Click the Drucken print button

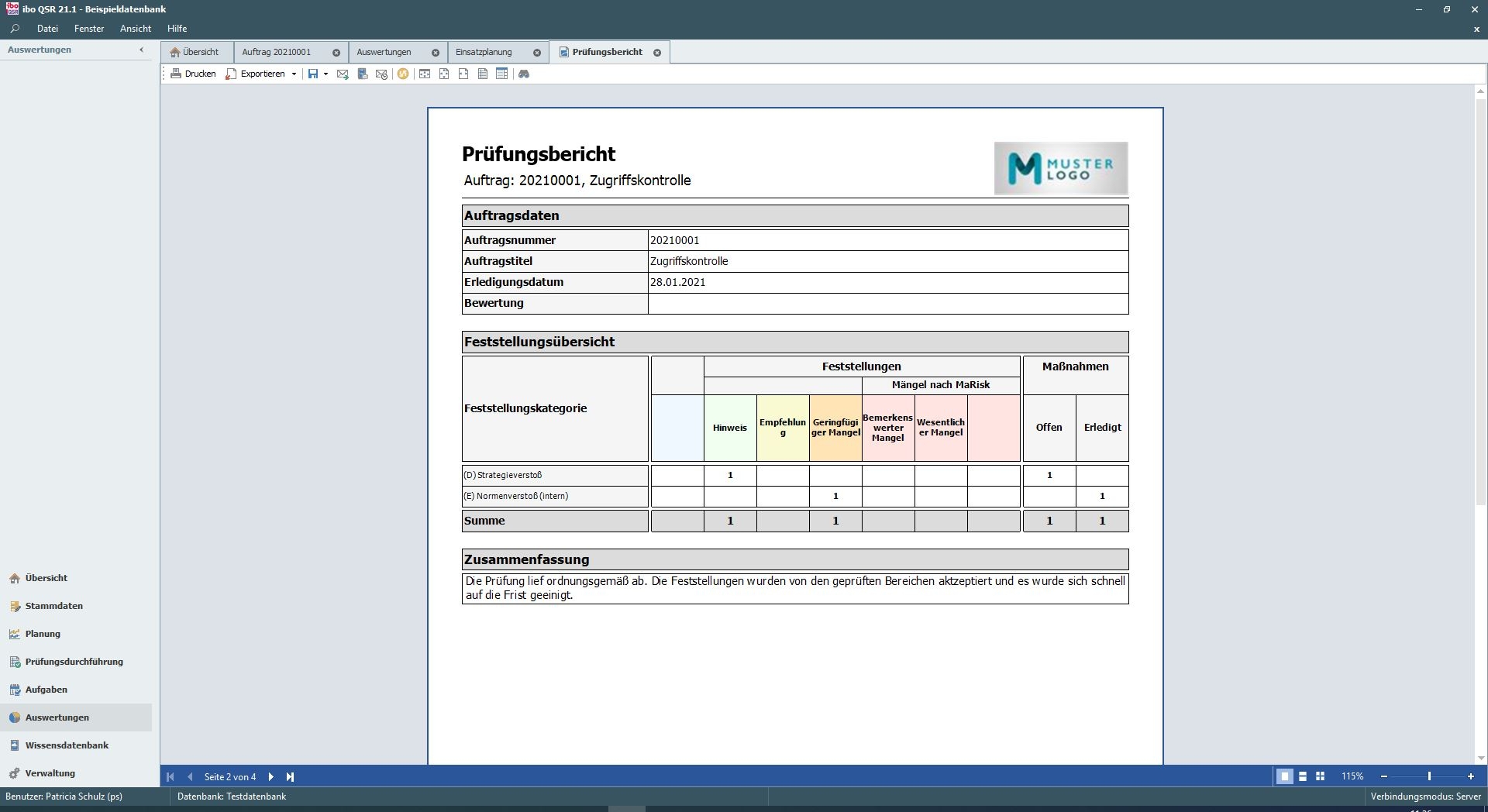[x=194, y=74]
